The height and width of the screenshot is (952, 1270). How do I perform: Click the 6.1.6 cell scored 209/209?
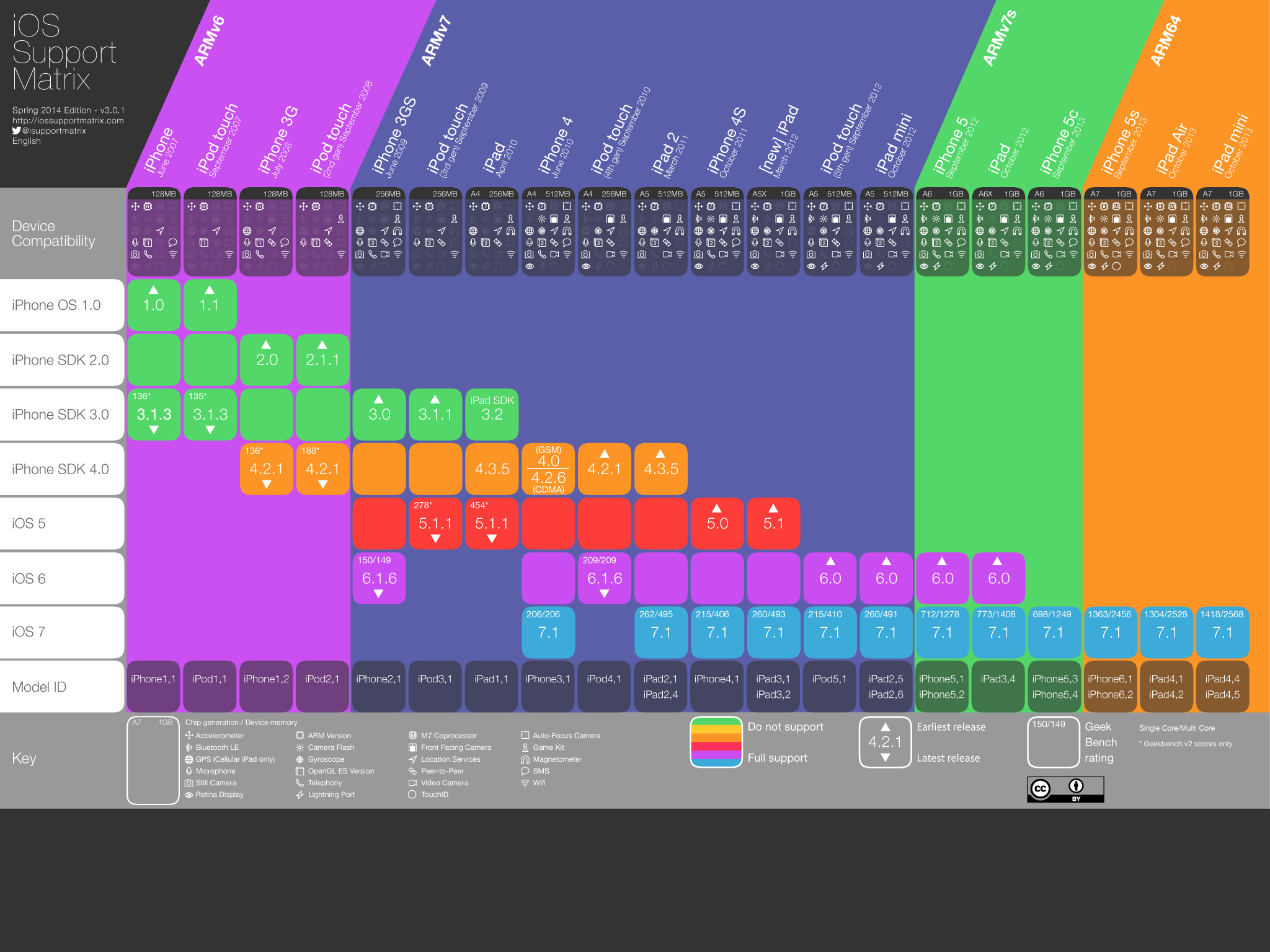604,578
